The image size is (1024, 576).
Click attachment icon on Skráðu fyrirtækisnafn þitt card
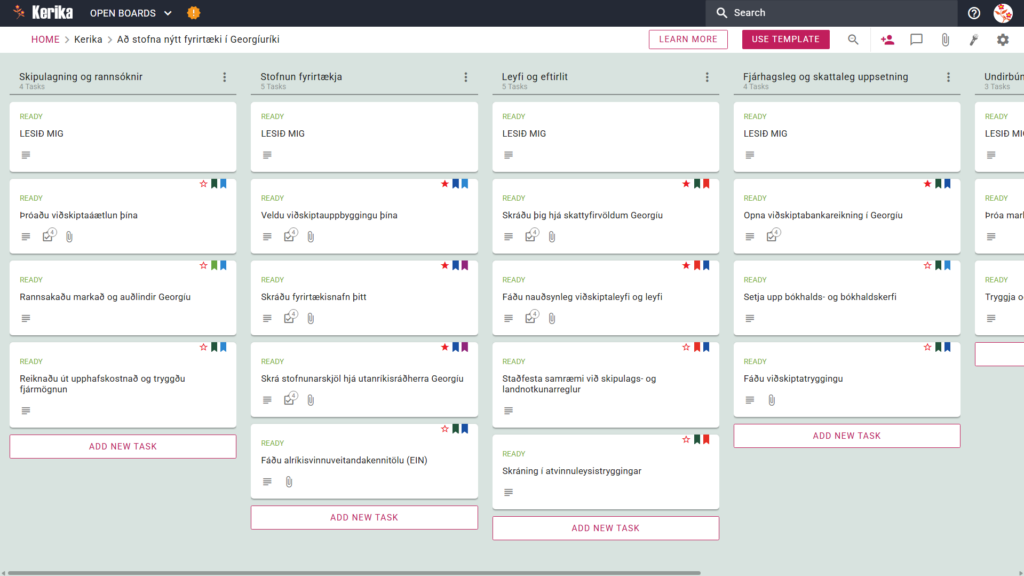coord(311,318)
